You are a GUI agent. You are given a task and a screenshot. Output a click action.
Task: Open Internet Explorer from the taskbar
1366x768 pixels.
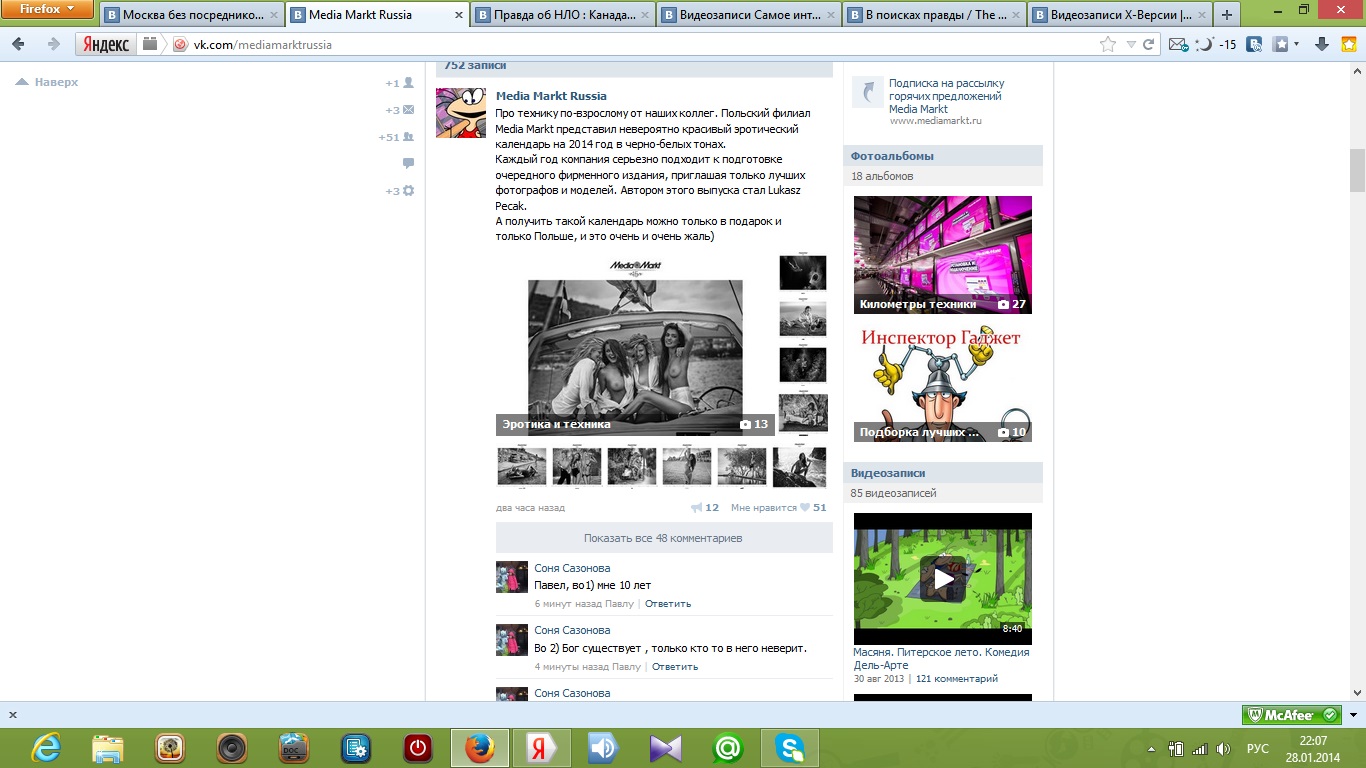46,747
